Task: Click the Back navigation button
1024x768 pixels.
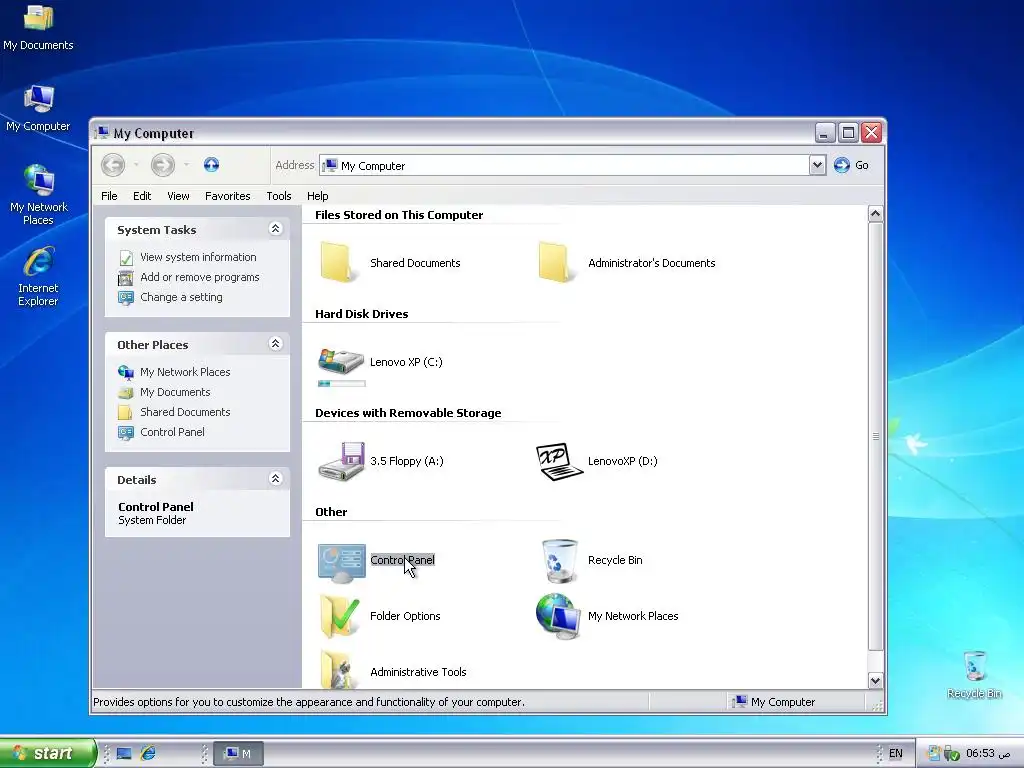Action: coord(113,165)
